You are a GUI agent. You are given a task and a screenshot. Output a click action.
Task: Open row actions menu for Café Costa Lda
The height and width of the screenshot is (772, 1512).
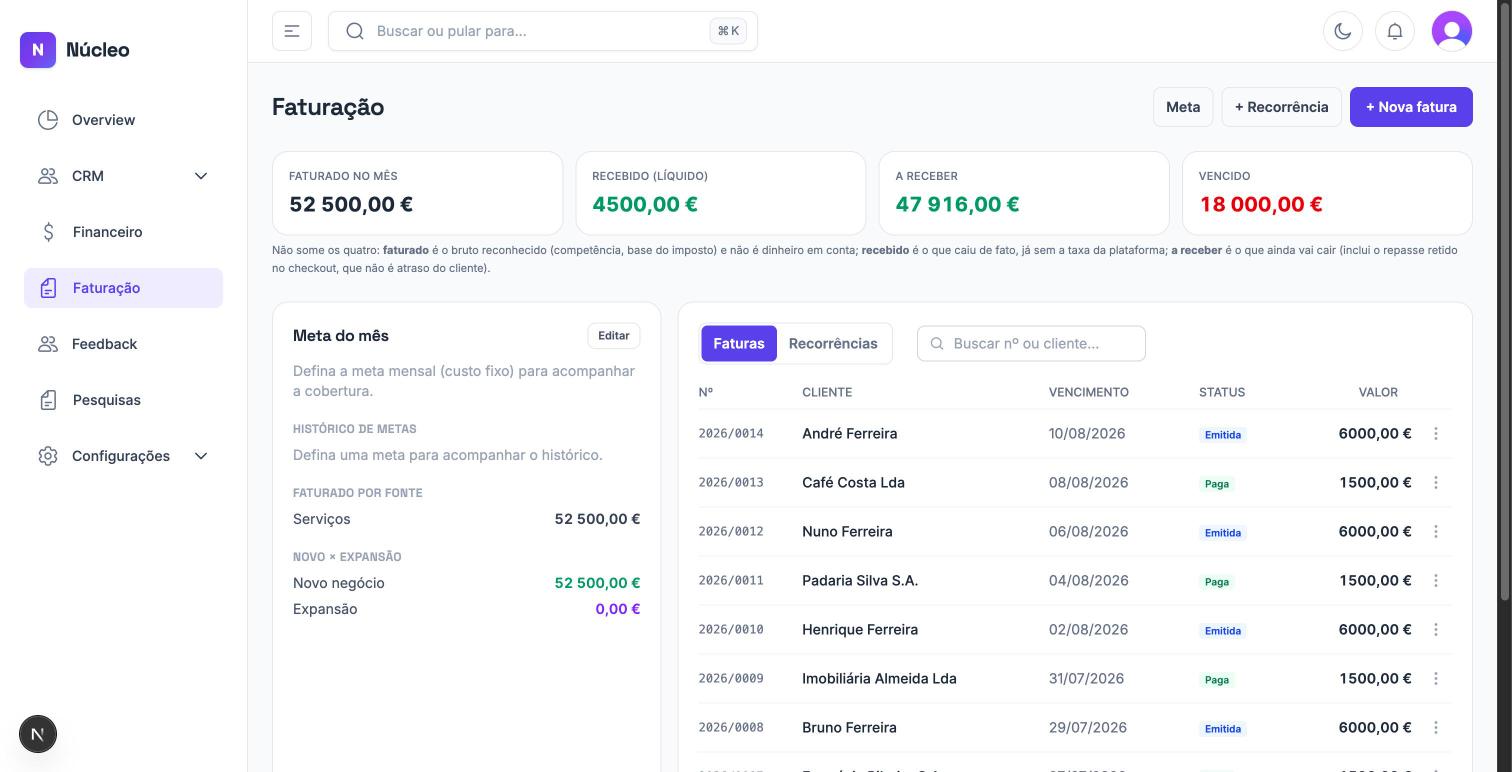[1436, 482]
